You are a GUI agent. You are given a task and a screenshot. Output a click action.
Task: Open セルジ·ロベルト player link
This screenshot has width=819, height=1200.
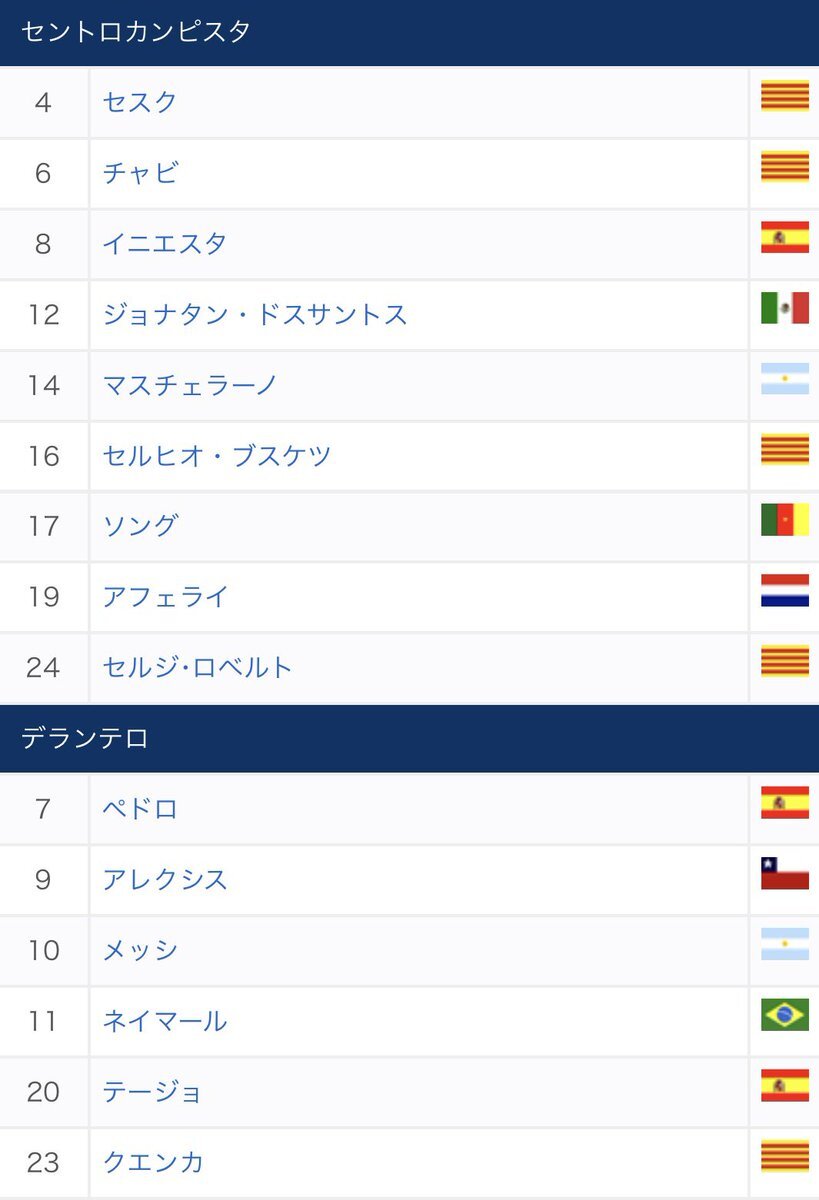[x=198, y=668]
